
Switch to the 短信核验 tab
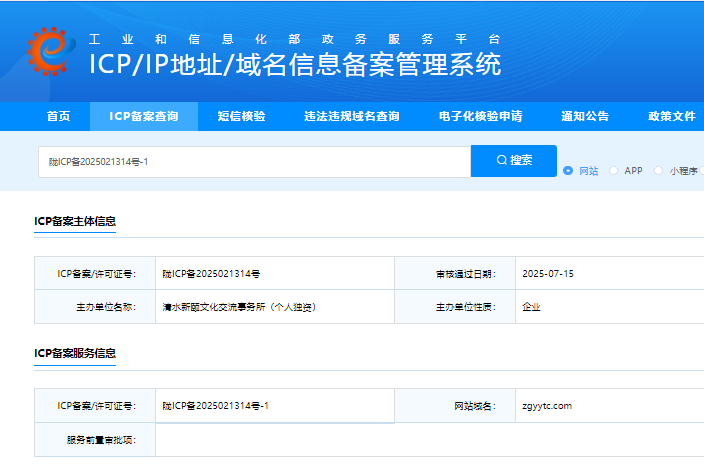click(x=242, y=116)
